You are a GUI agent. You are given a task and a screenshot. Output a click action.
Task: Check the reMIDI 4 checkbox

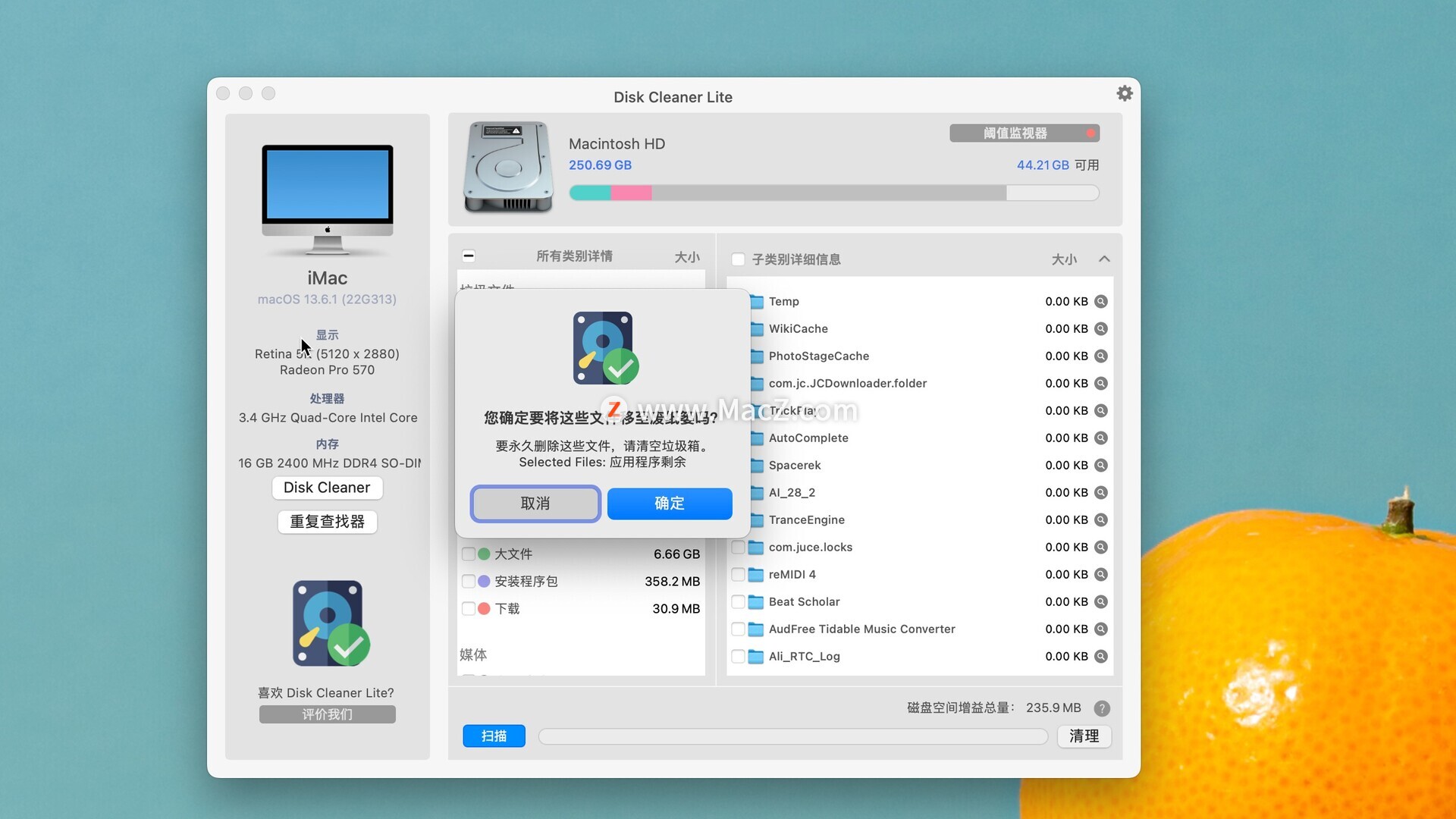point(738,575)
